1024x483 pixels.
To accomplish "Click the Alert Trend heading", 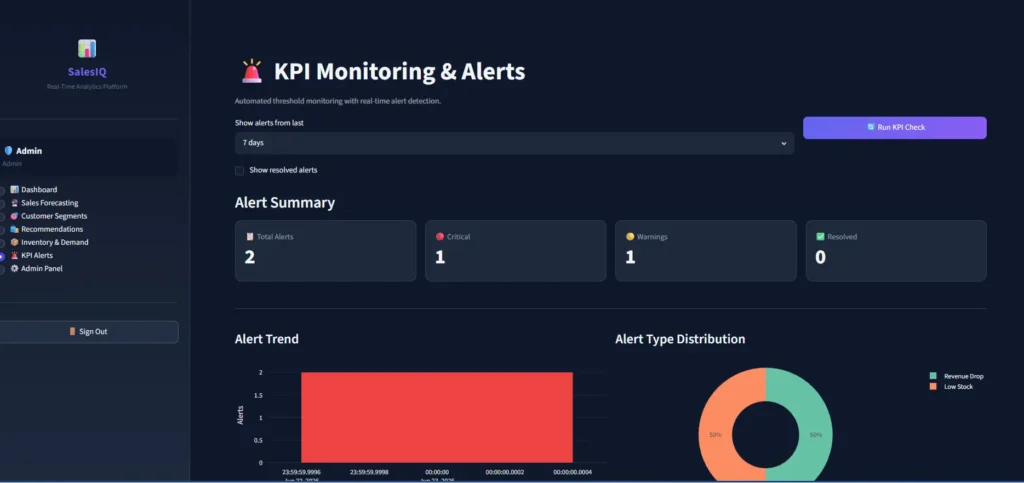I will [x=266, y=339].
